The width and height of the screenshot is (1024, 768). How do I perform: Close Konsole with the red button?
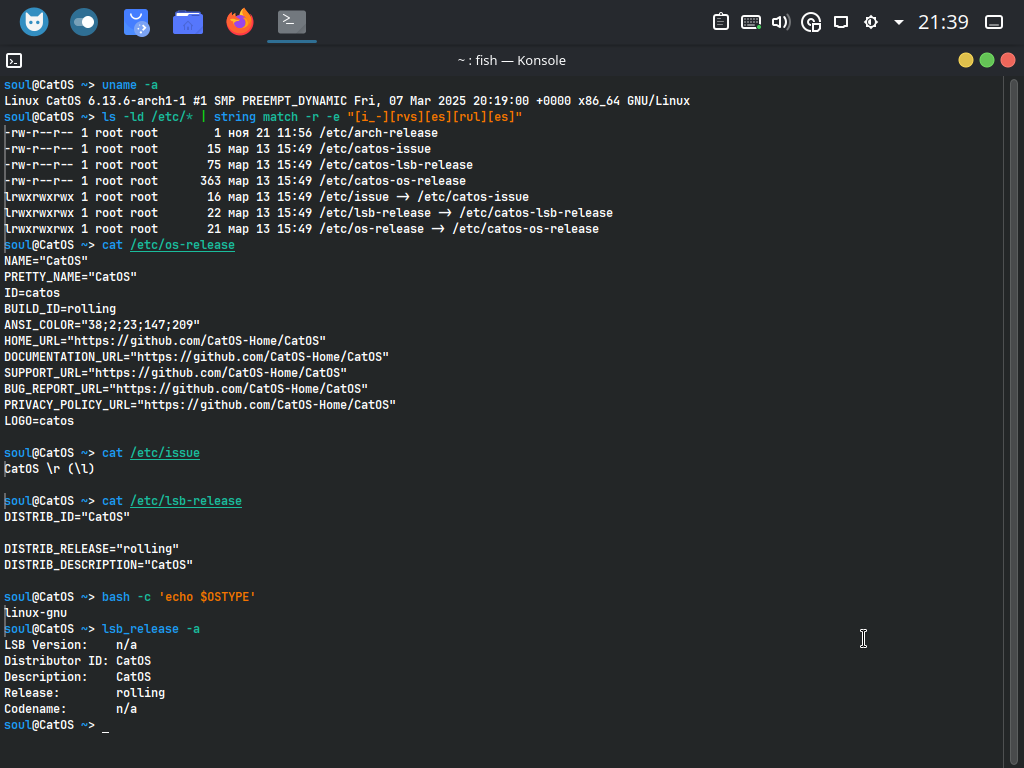(1008, 60)
